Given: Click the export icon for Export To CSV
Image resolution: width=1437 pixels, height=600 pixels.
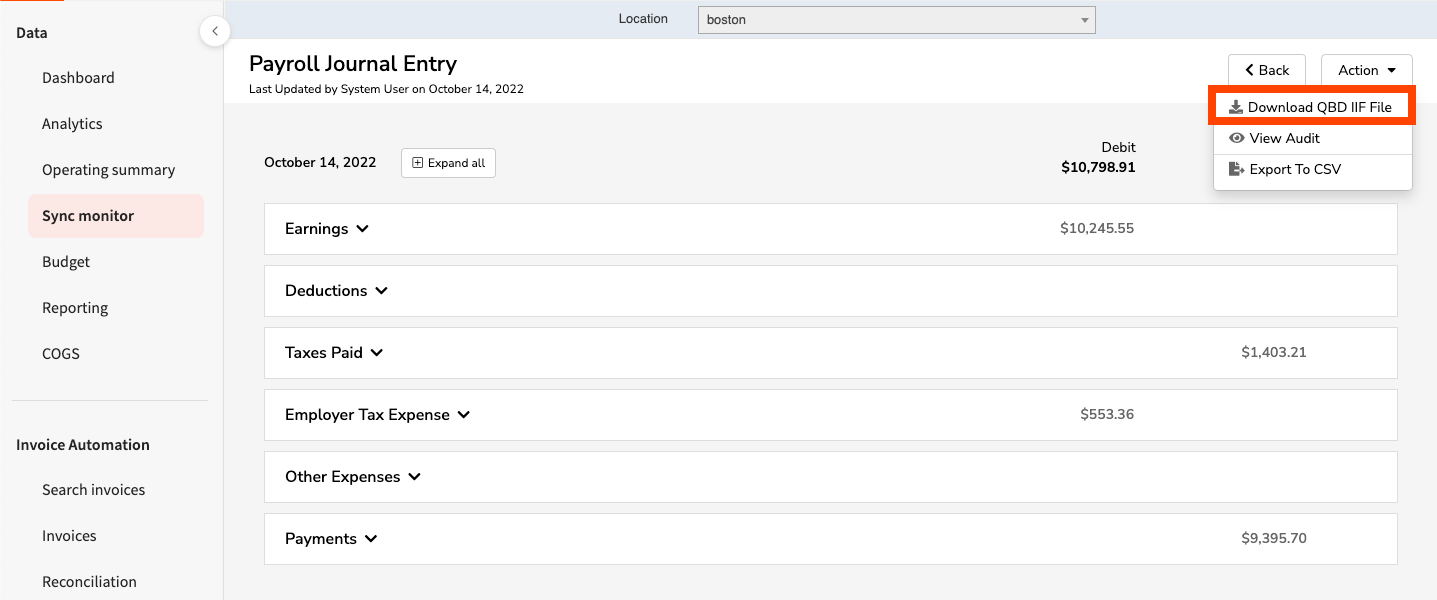Looking at the screenshot, I should coord(1236,169).
